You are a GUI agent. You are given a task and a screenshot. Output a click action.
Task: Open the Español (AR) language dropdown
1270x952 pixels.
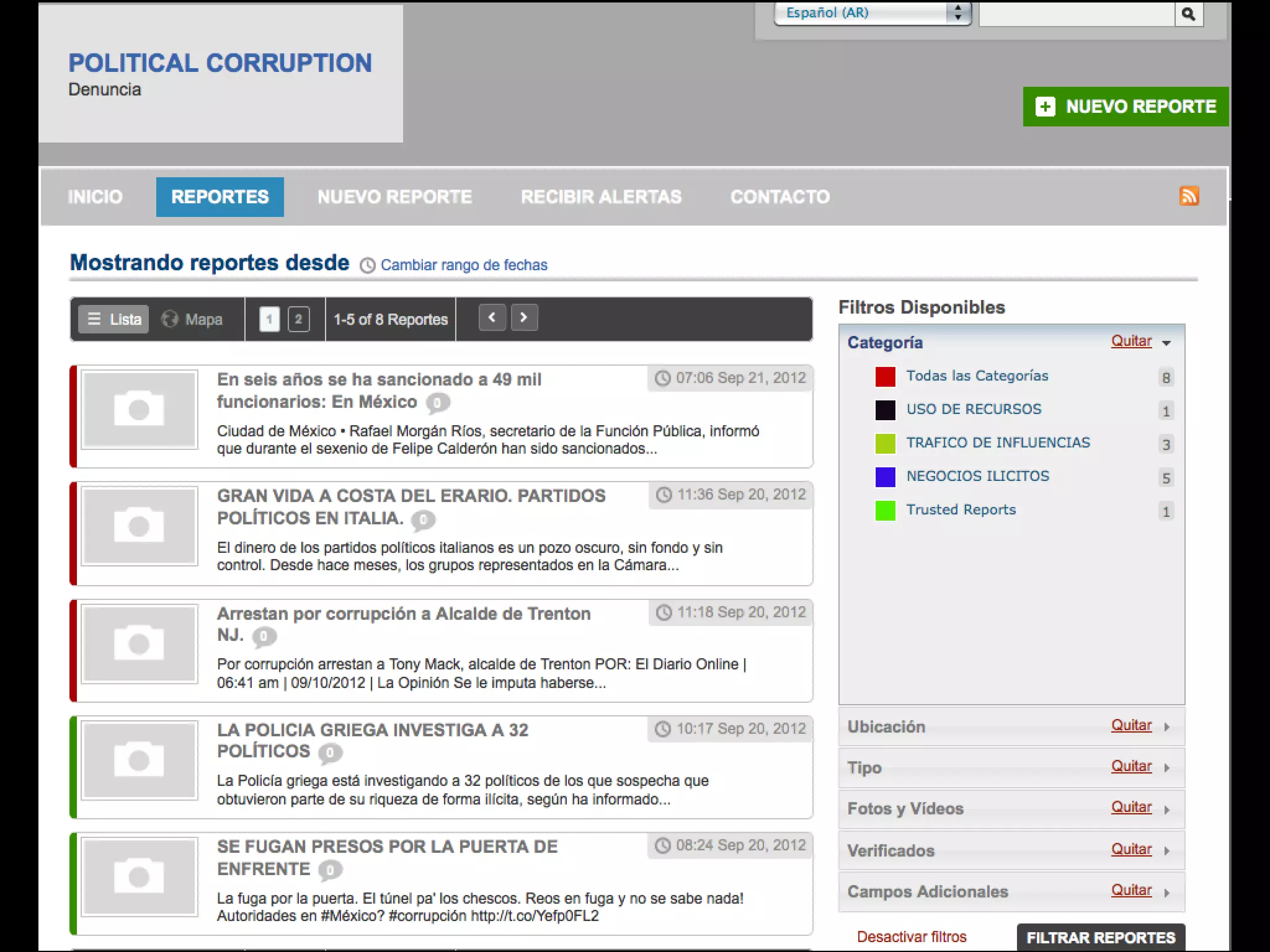point(871,13)
